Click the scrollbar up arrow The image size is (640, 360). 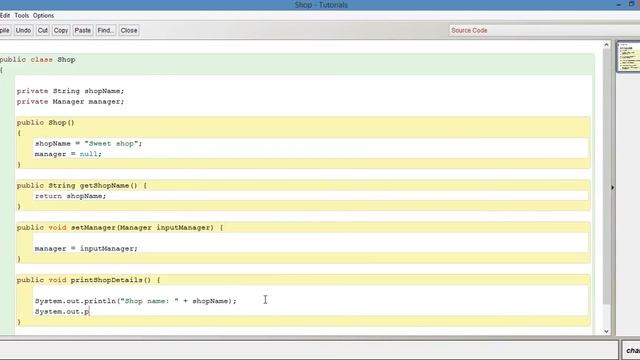[606, 45]
